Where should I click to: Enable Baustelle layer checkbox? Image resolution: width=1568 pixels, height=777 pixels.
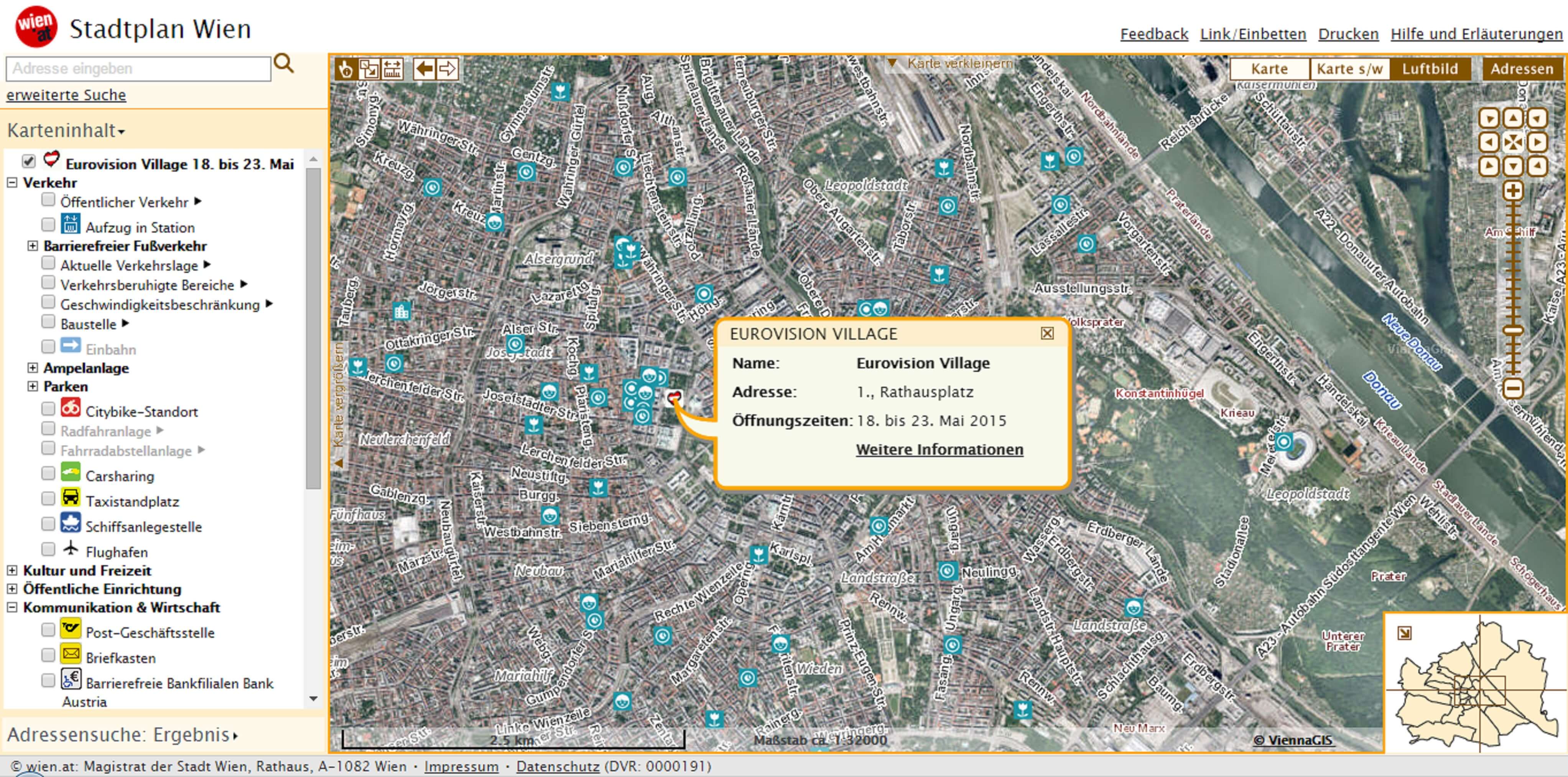tap(48, 322)
